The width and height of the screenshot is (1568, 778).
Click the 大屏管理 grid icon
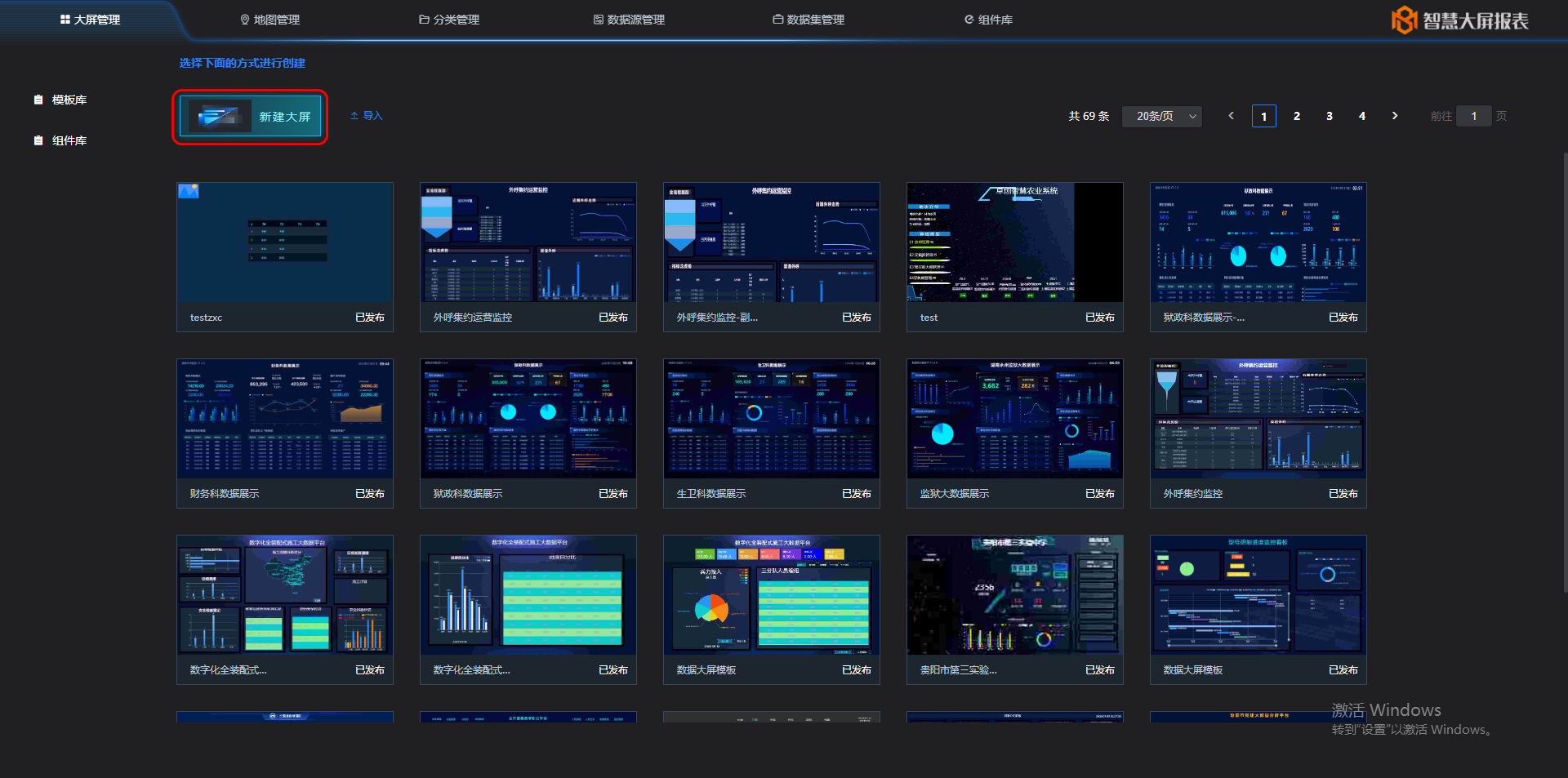pos(65,20)
